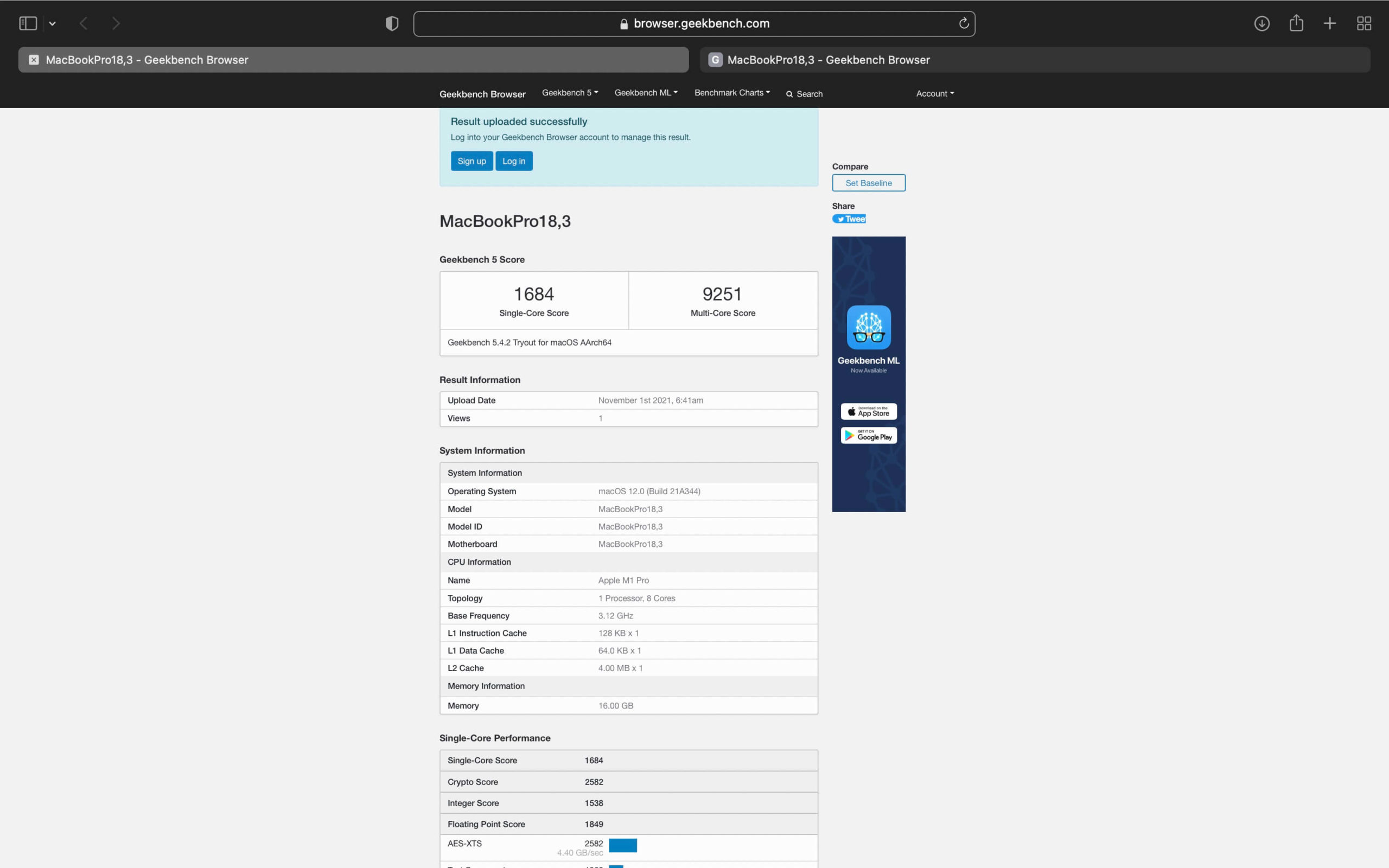Expand the Benchmark Charts menu
Viewport: 1389px width, 868px height.
pos(732,93)
